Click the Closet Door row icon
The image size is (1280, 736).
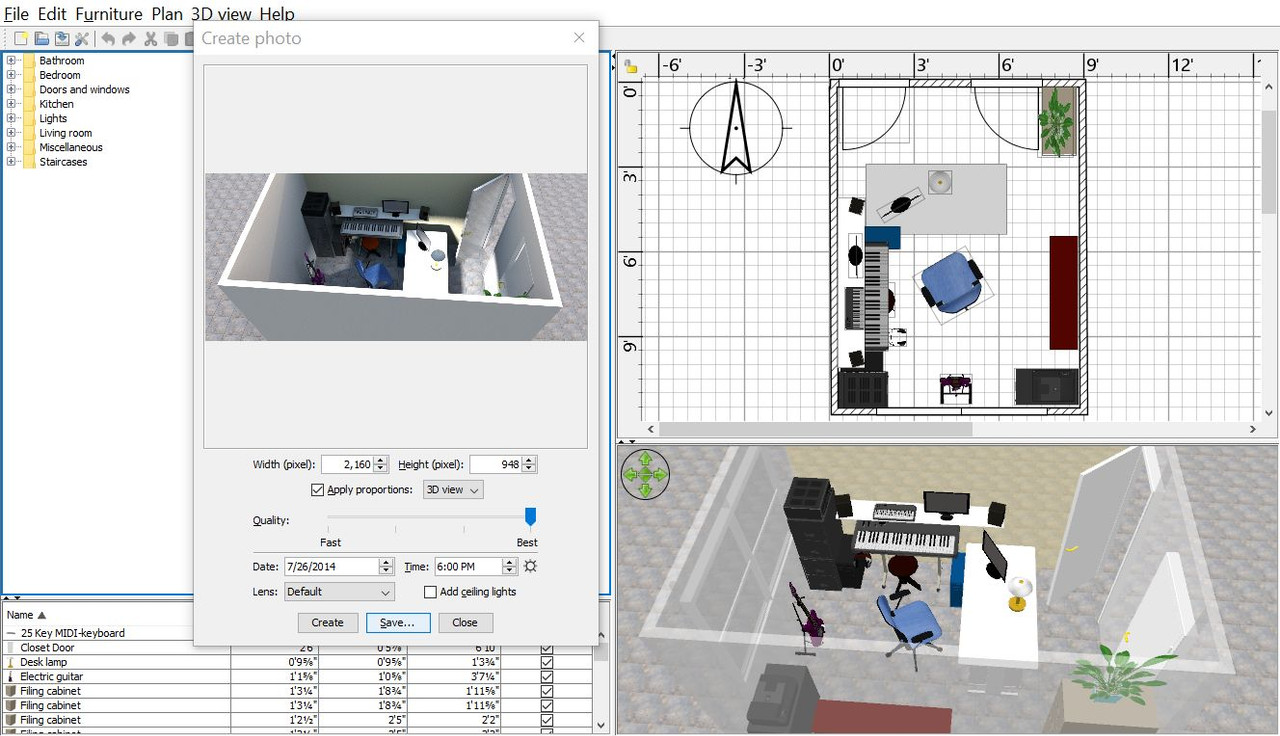(x=11, y=648)
